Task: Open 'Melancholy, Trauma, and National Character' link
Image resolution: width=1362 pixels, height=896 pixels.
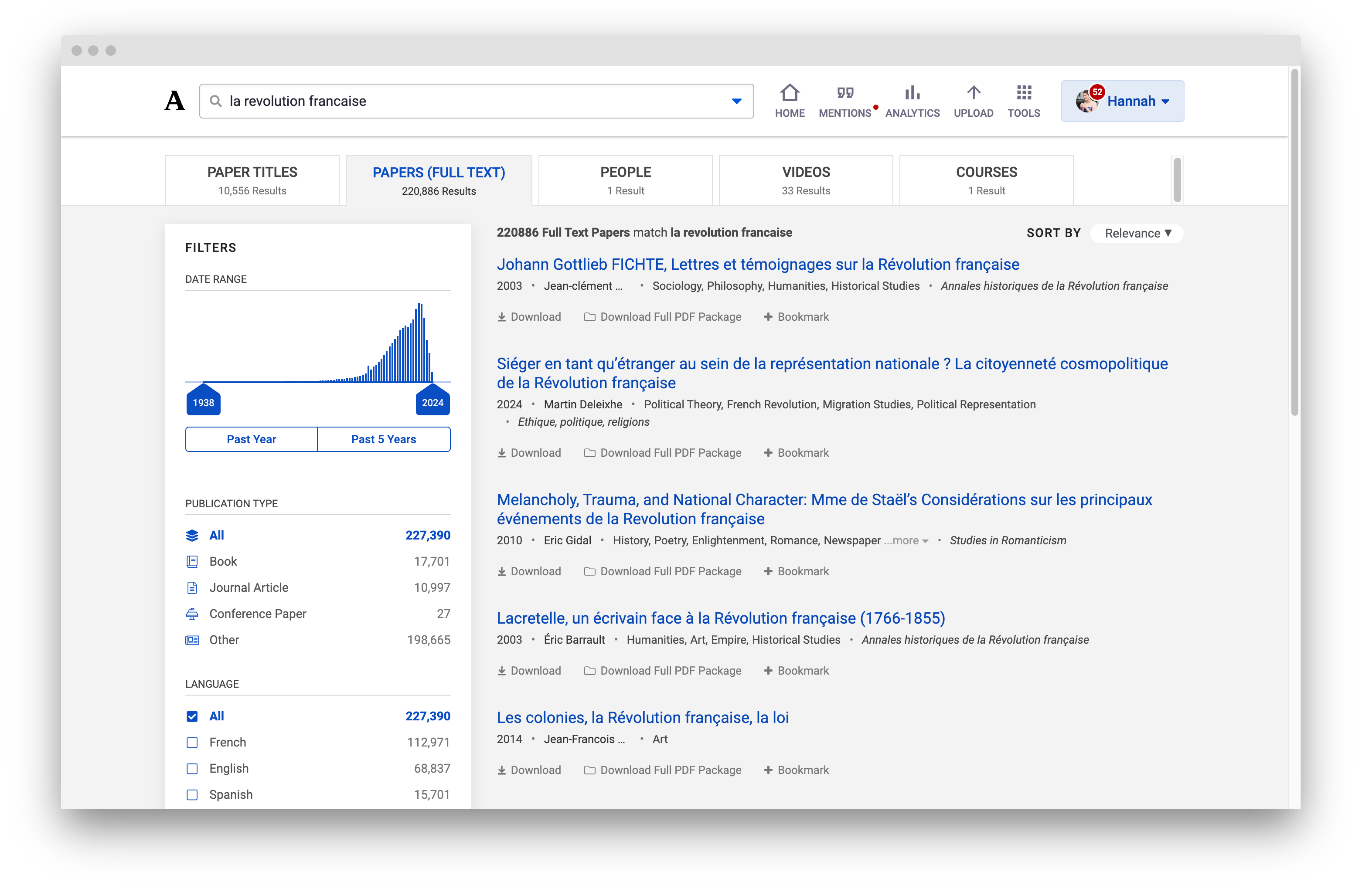Action: [824, 509]
